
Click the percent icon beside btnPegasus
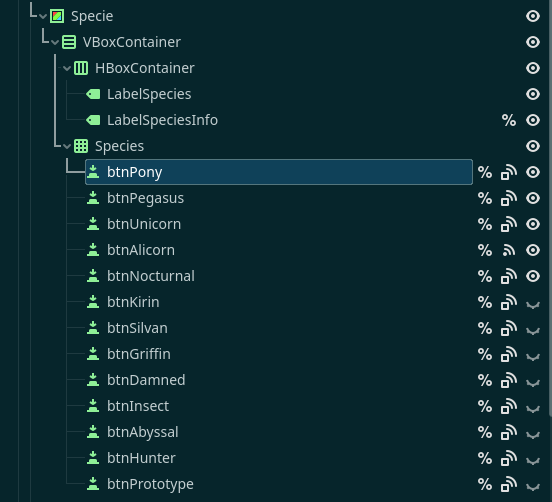click(x=485, y=199)
